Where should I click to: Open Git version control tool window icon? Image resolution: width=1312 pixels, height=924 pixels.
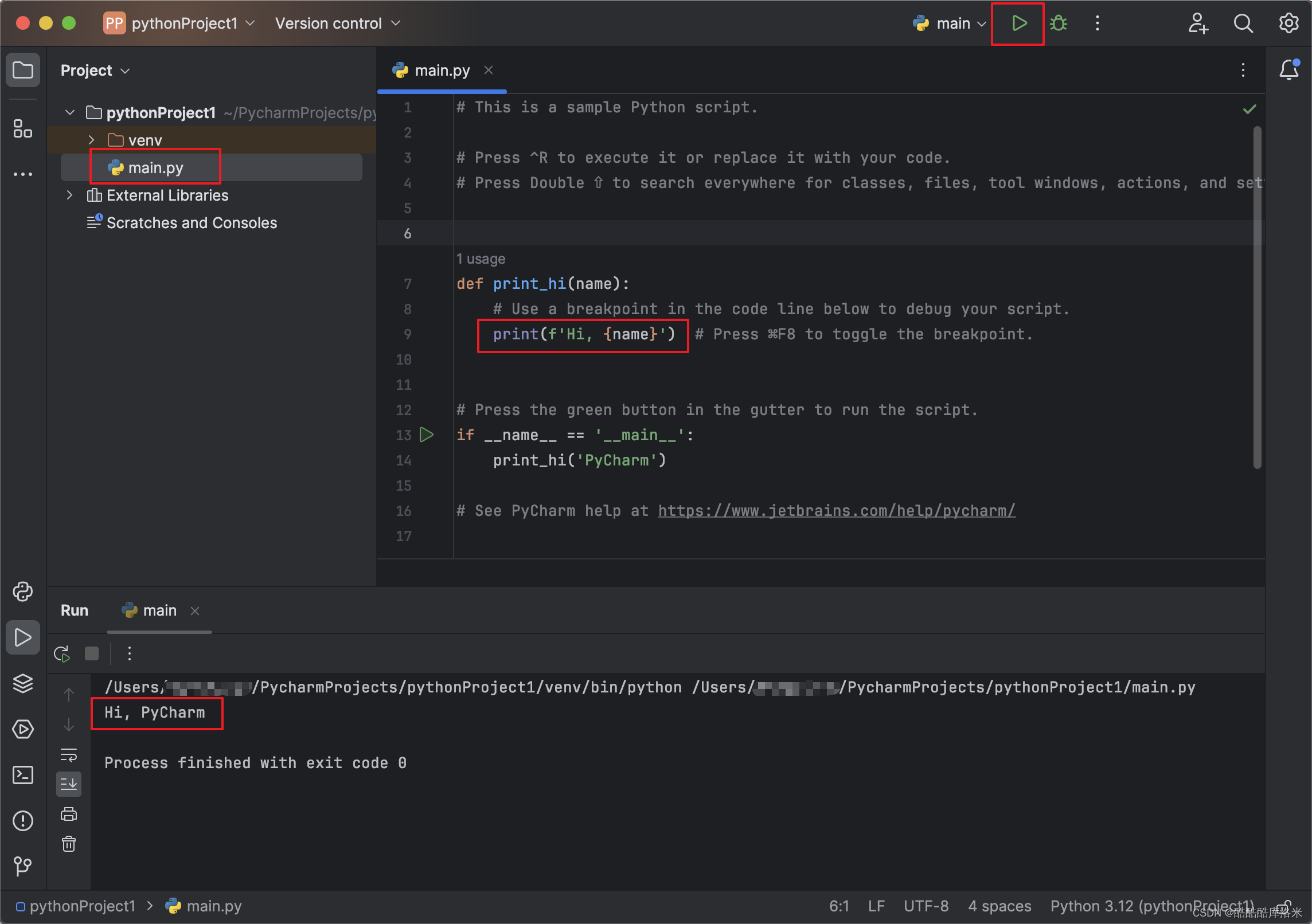[x=23, y=866]
